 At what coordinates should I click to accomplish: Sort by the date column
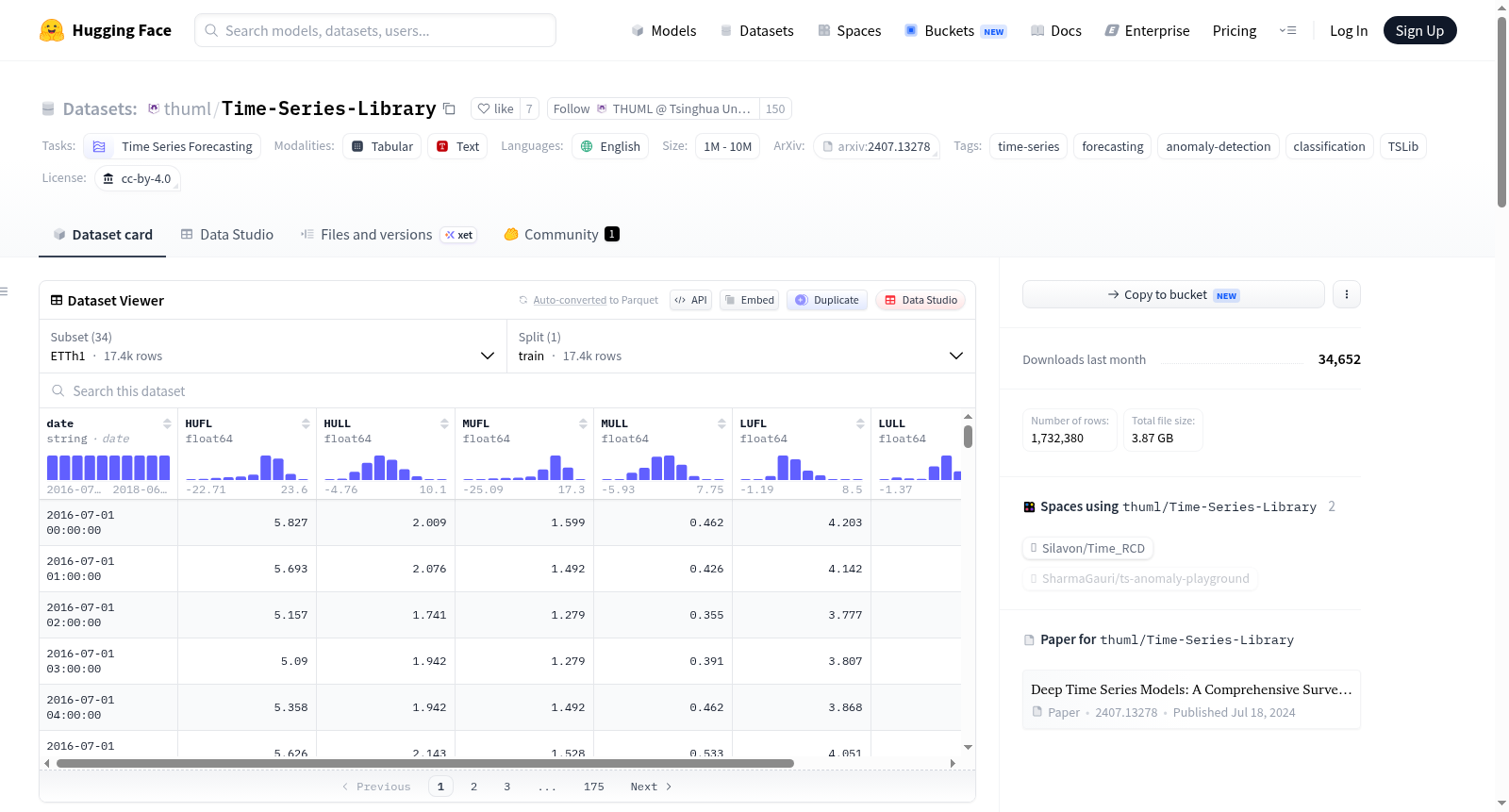167,423
